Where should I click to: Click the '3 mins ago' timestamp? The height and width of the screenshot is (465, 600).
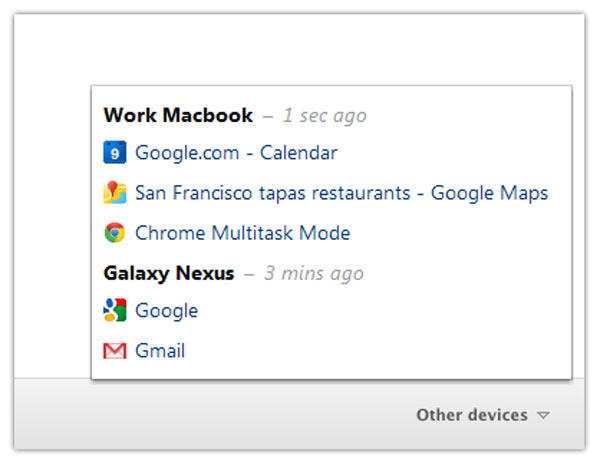[313, 273]
